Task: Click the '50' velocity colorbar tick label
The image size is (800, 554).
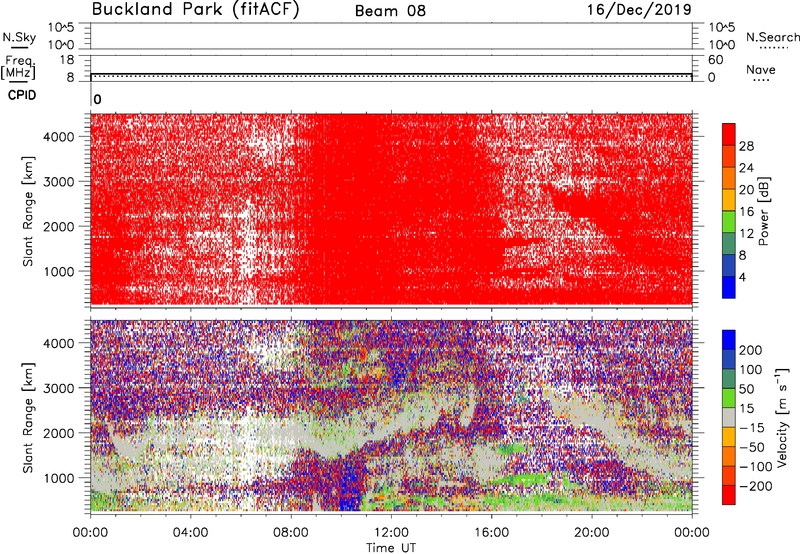Action: pyautogui.click(x=746, y=389)
